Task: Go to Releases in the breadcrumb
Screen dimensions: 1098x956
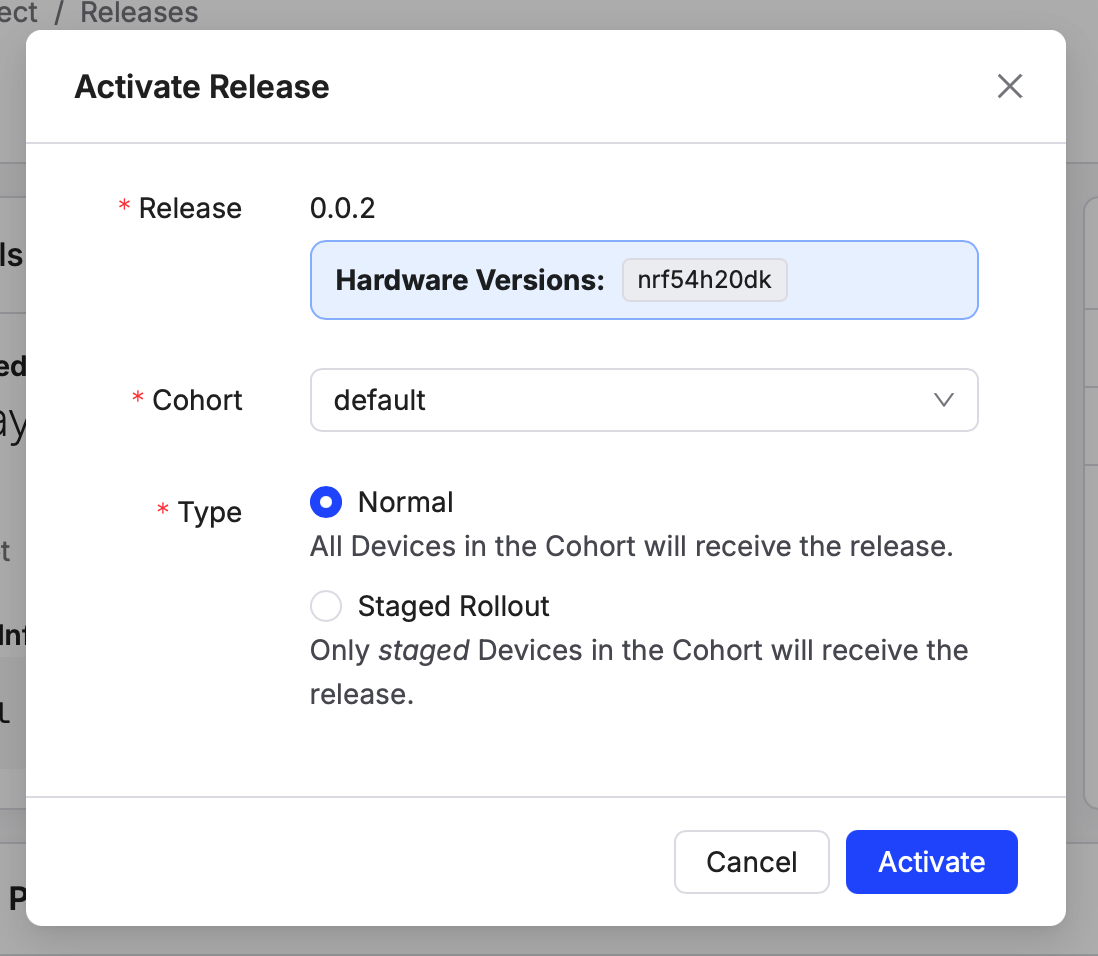Action: pos(139,13)
